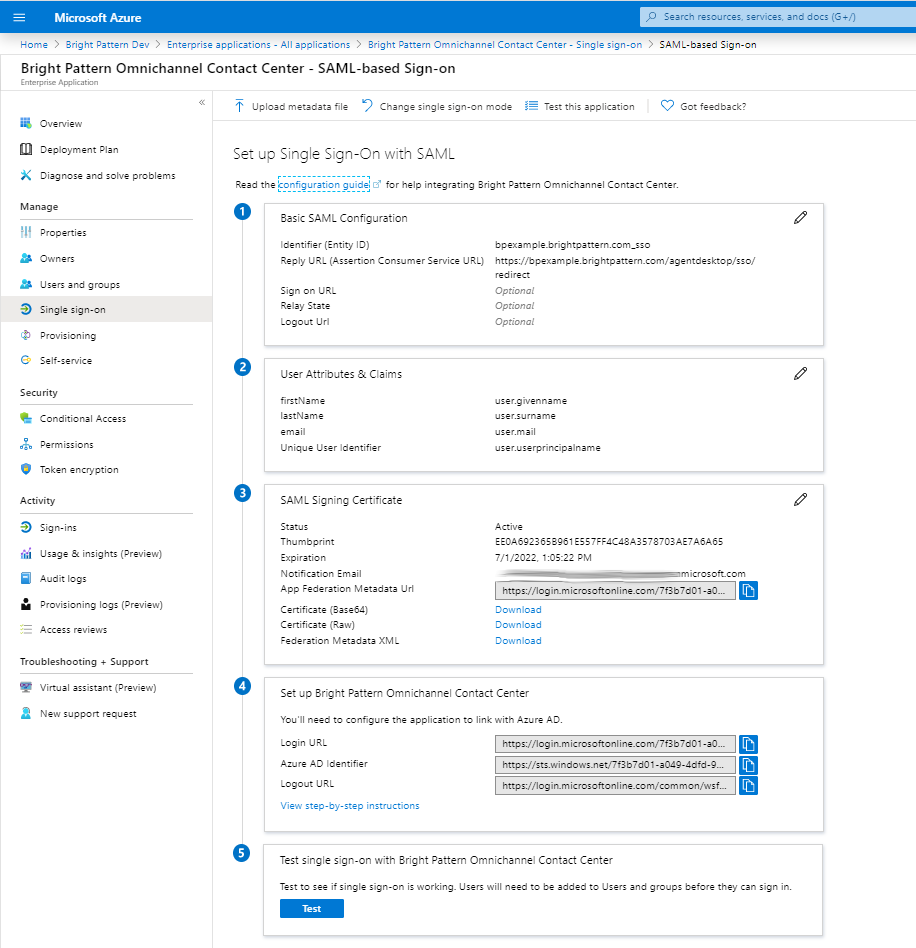Open View step-by-step instructions link

coord(349,806)
